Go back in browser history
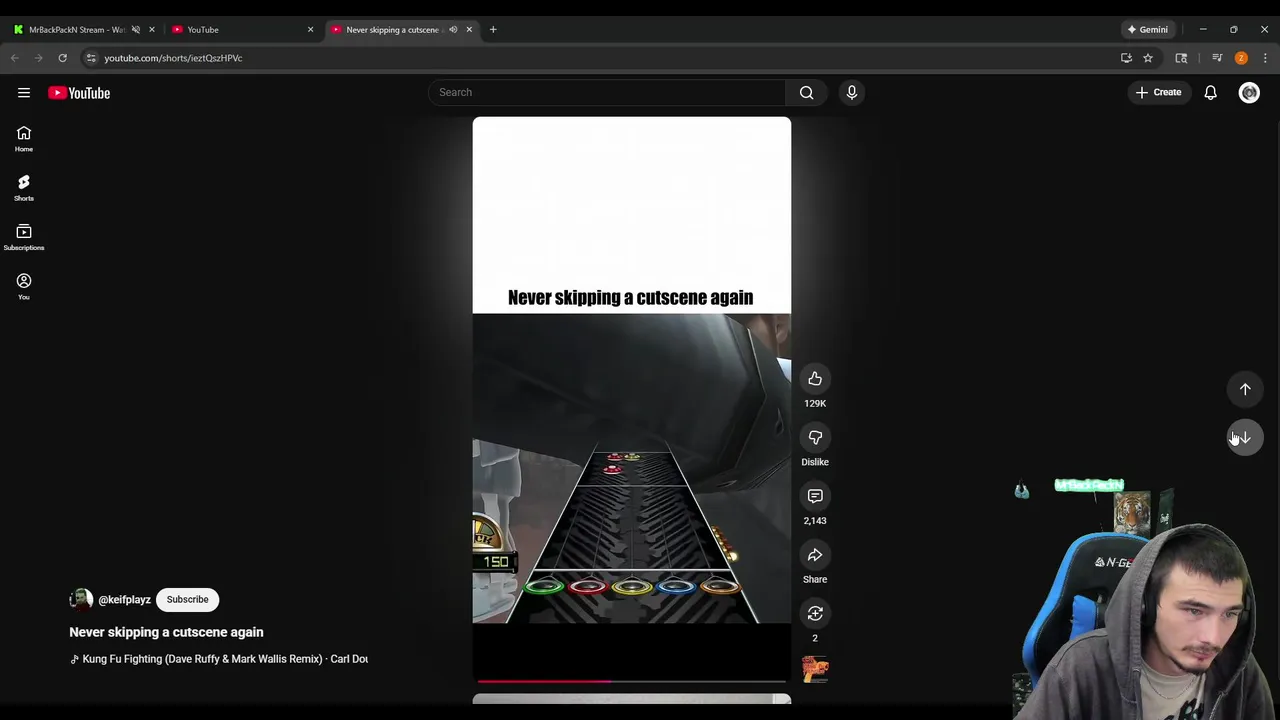This screenshot has height=720, width=1280. [x=15, y=58]
